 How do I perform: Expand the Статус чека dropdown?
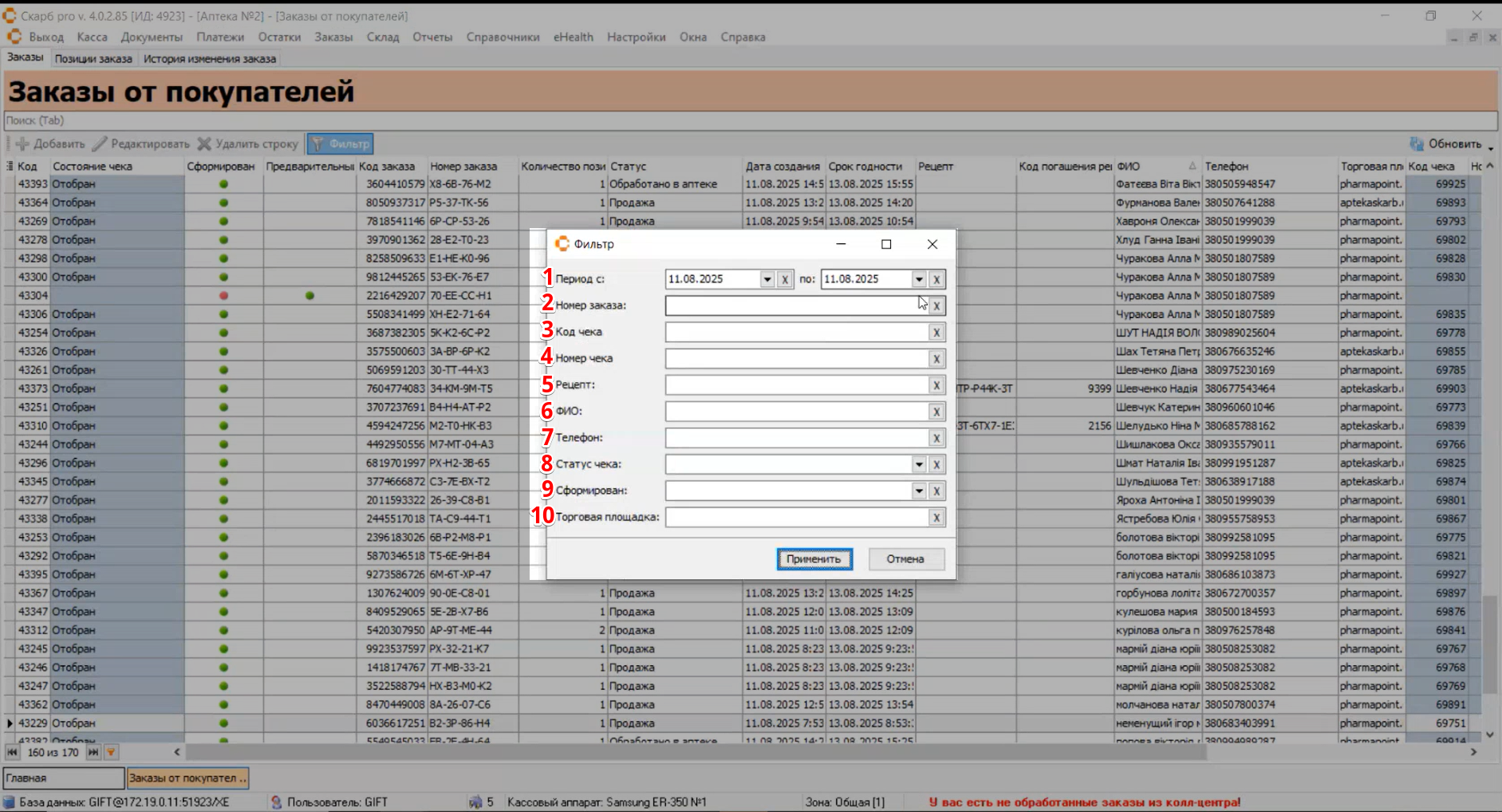point(919,464)
